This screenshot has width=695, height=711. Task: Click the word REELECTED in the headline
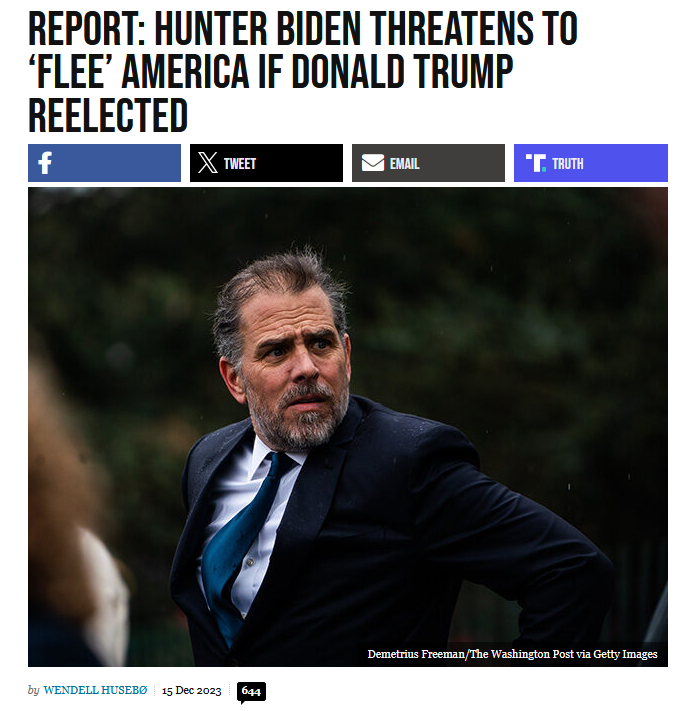(108, 115)
